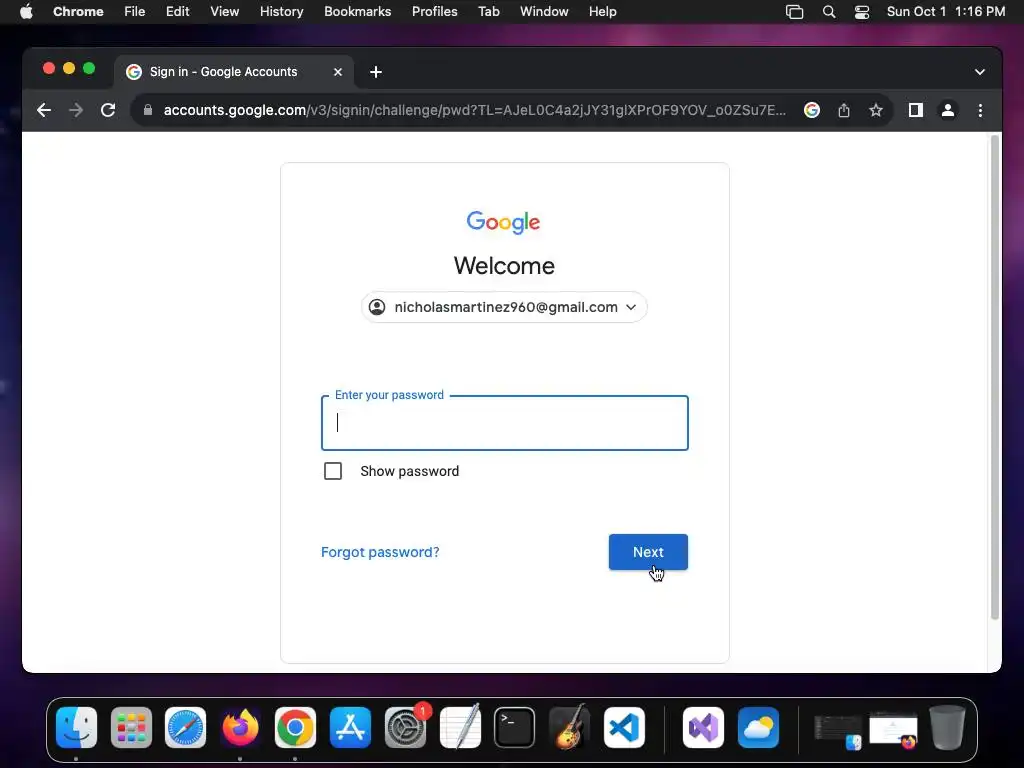Open the Chrome profile avatar button

(x=948, y=110)
